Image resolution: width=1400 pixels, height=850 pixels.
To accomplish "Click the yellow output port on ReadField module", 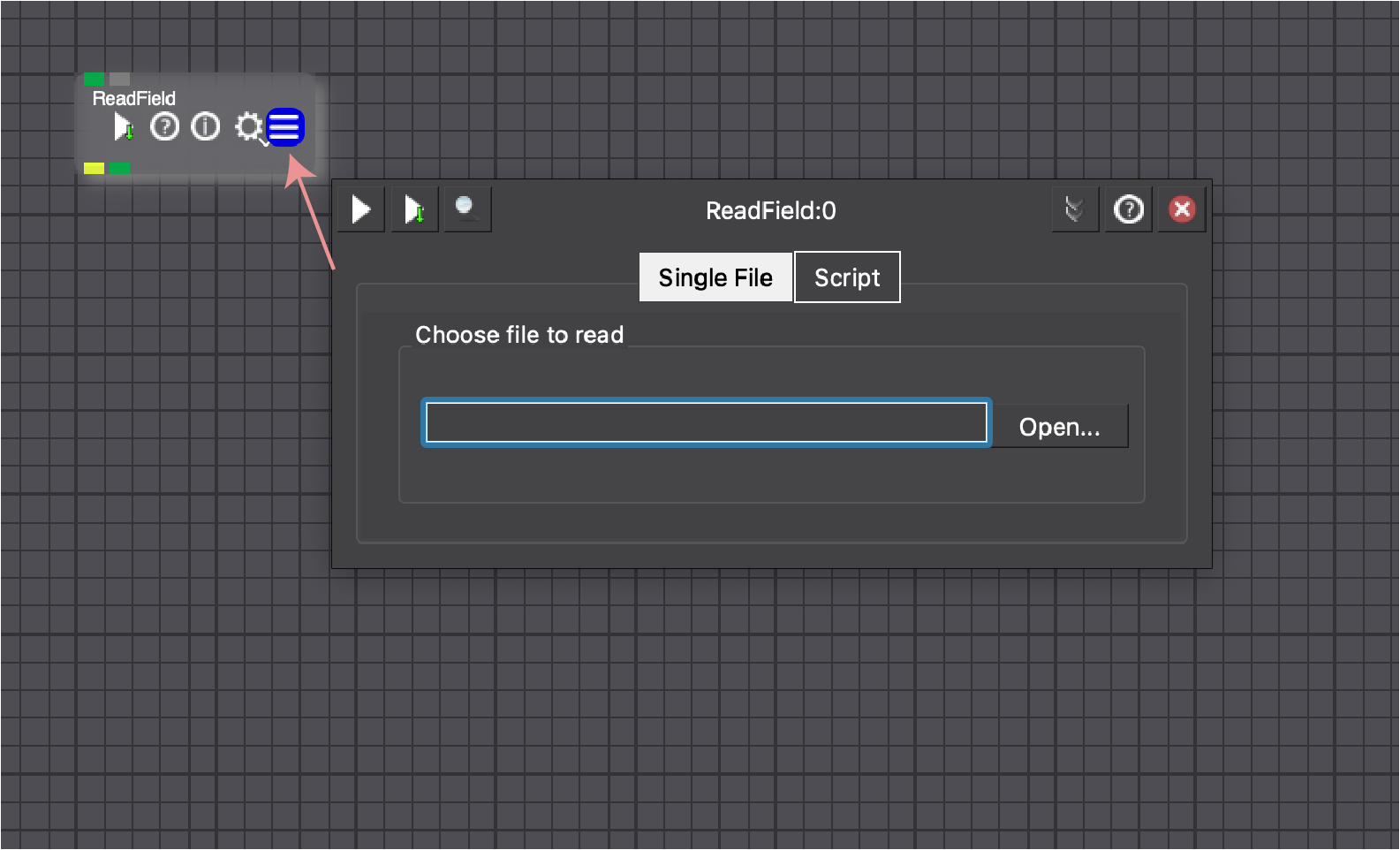I will (x=94, y=168).
